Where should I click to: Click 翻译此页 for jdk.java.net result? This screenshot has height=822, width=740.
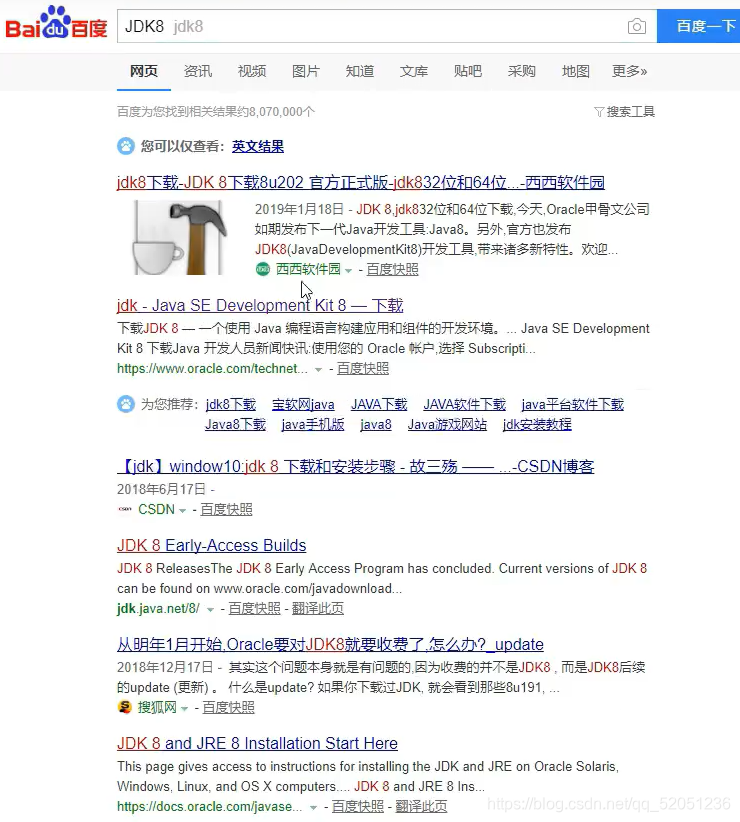(x=318, y=609)
